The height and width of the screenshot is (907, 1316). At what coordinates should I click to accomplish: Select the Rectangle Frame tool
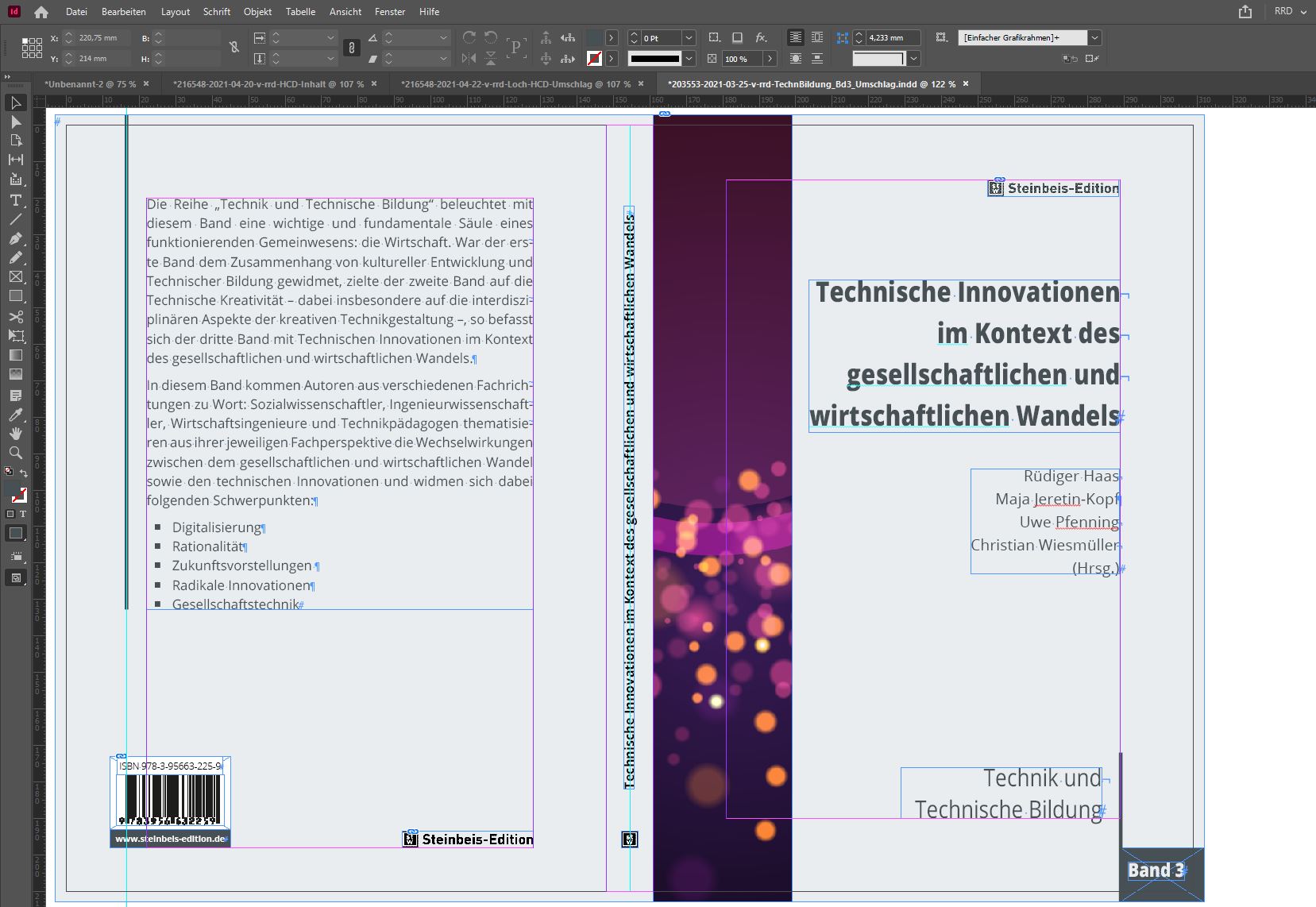(x=15, y=276)
